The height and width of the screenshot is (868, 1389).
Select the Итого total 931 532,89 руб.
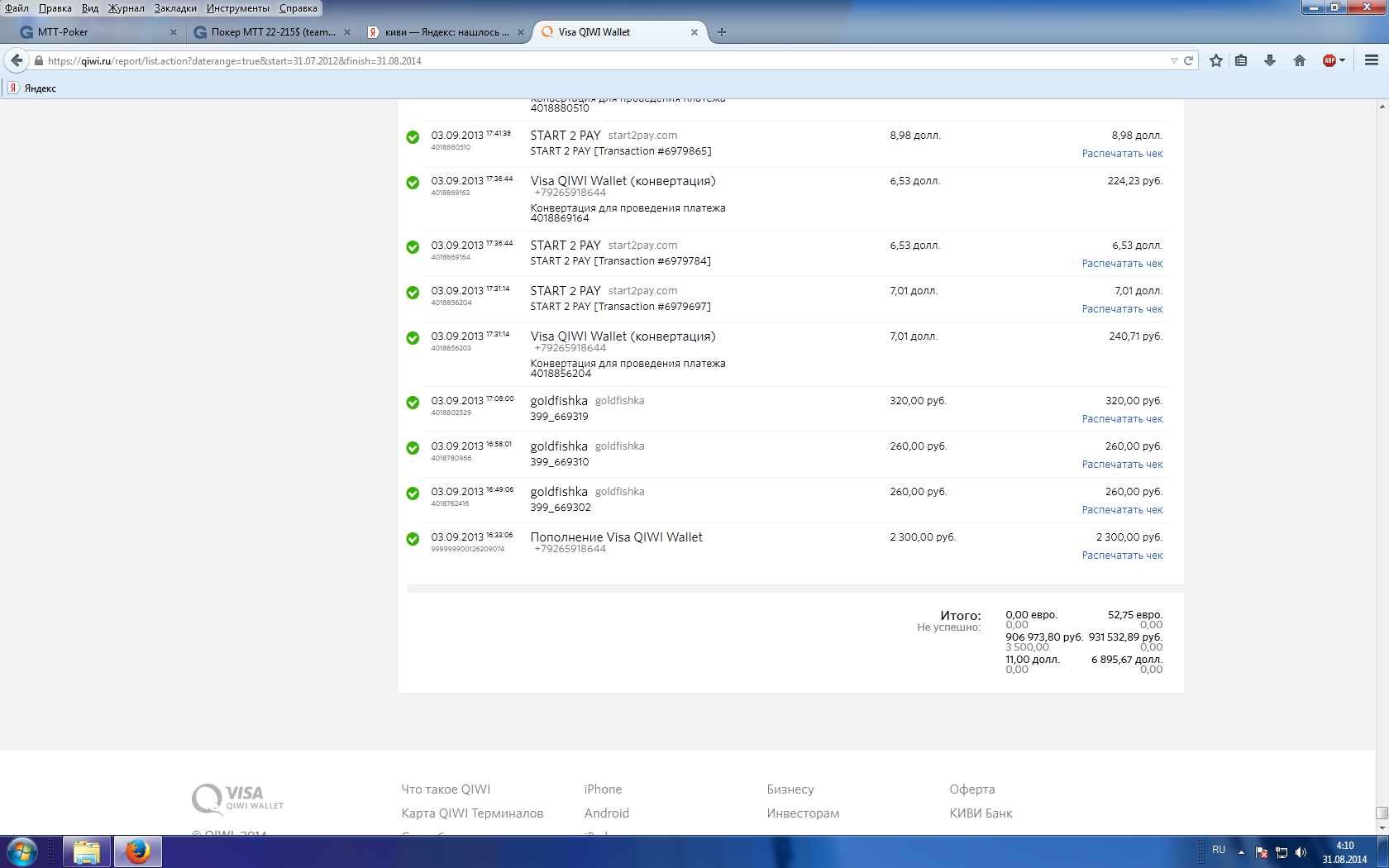1125,637
